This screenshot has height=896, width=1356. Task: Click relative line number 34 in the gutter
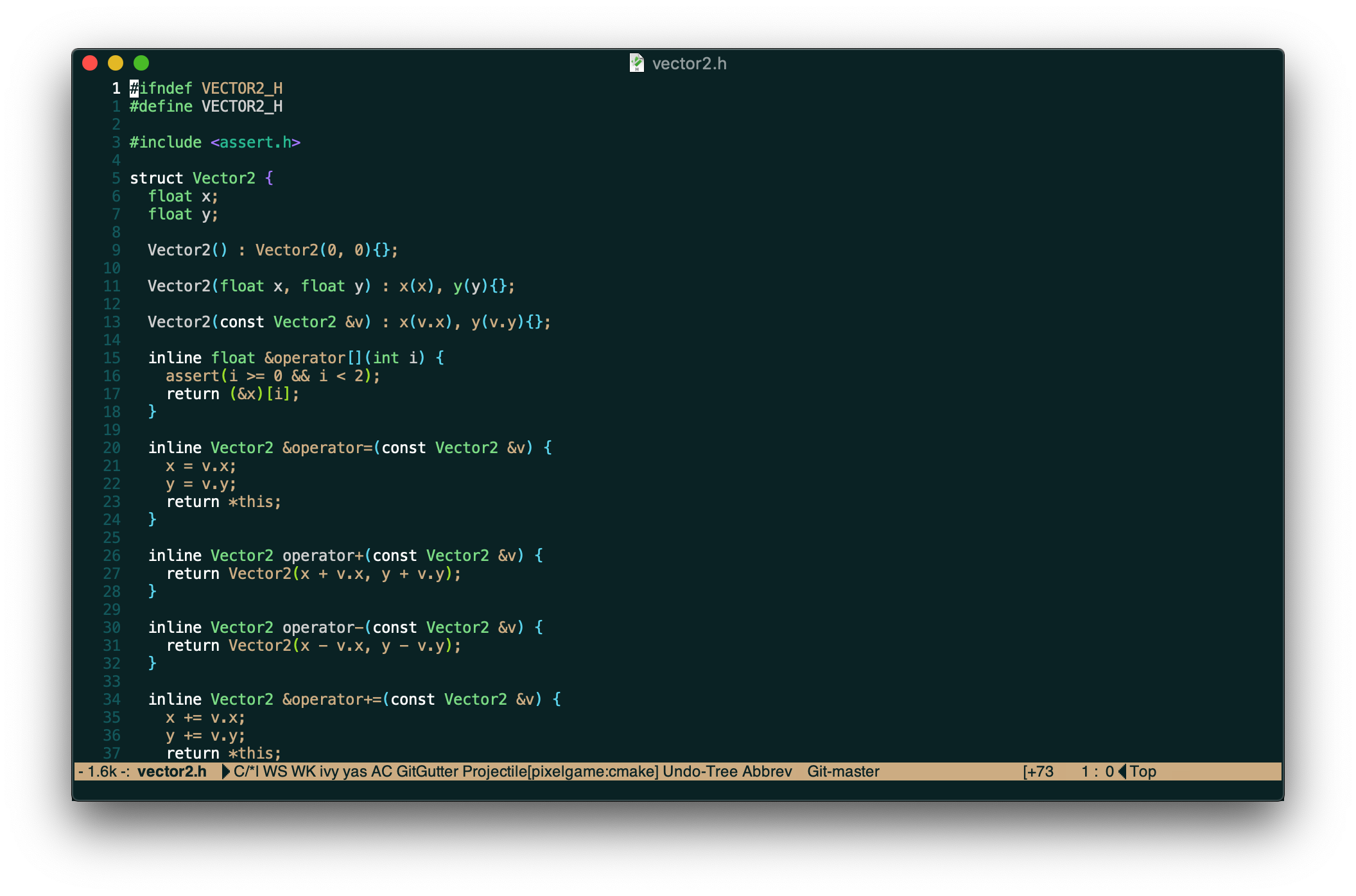112,699
